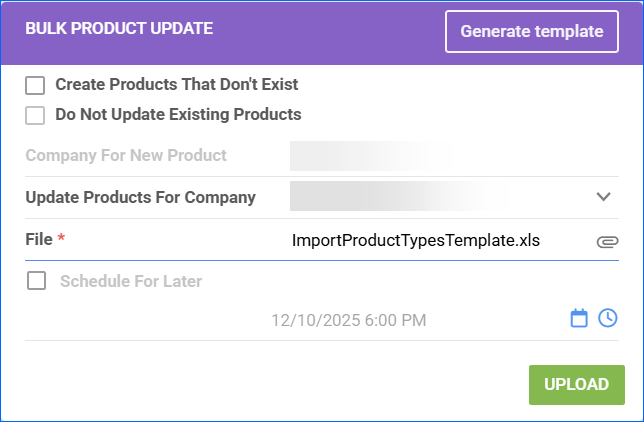The width and height of the screenshot is (644, 422).
Task: Click the BULK PRODUCT UPDATE header title
Action: [119, 29]
